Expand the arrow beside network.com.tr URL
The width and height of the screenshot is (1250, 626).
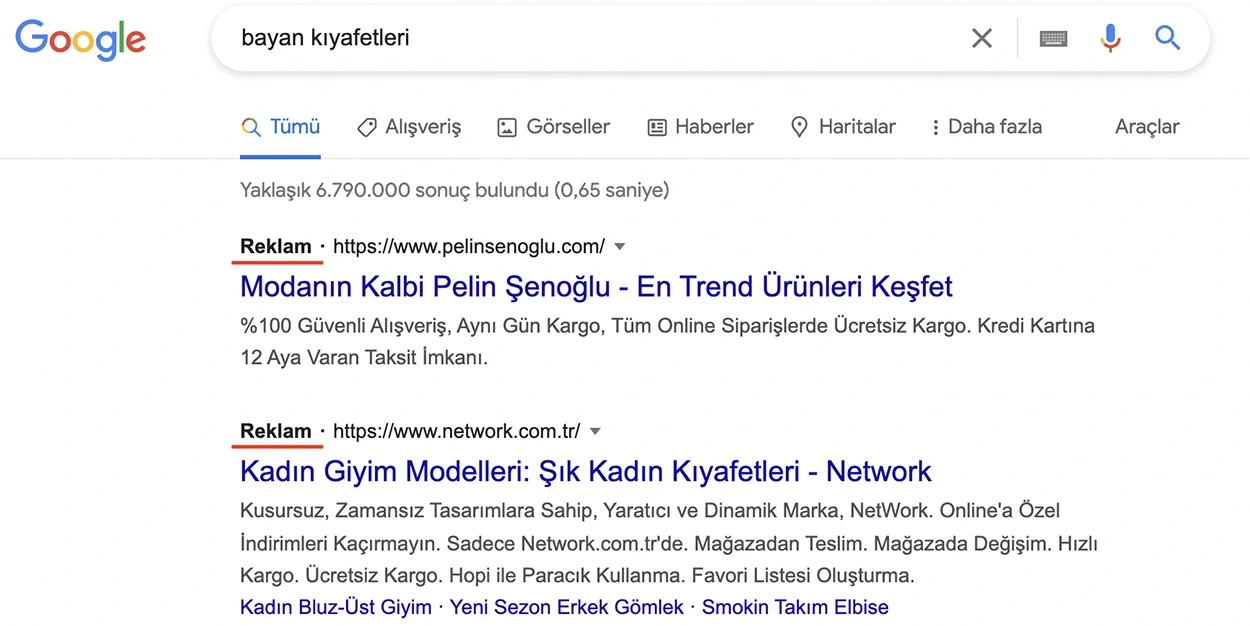coord(595,431)
